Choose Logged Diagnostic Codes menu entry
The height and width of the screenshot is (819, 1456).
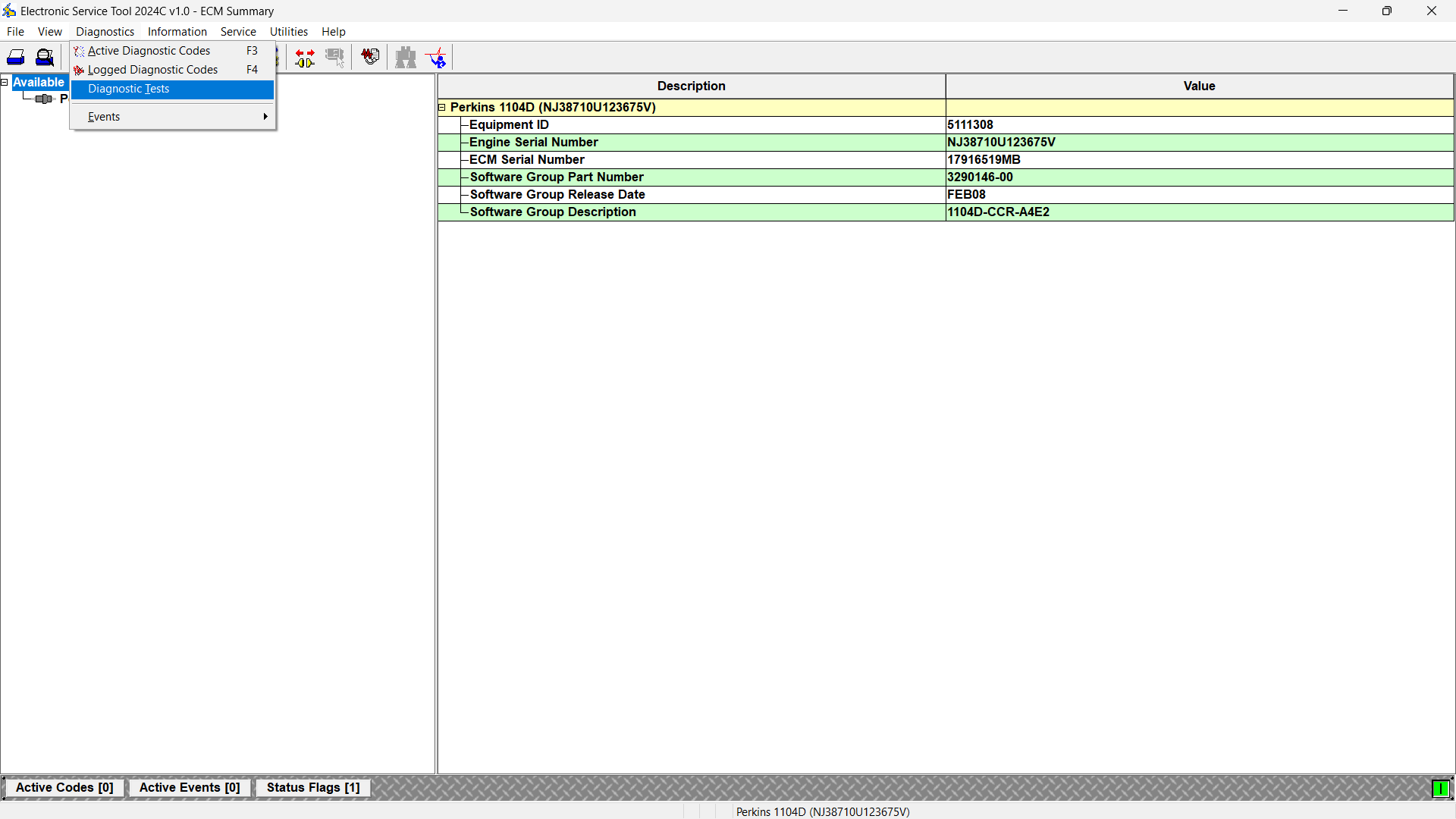click(172, 70)
